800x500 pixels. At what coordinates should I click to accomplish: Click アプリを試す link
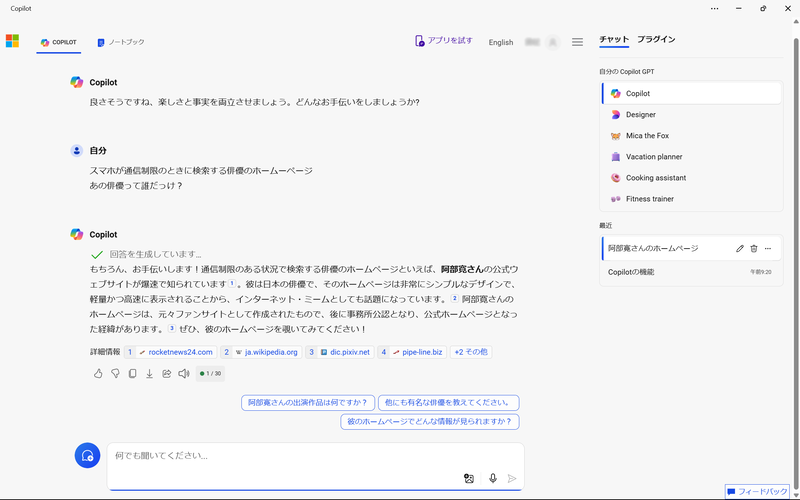coord(444,41)
